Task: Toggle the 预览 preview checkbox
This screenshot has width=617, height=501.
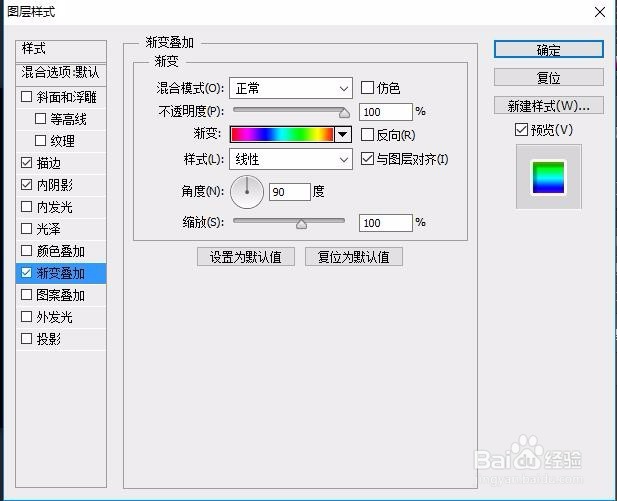Action: 521,129
